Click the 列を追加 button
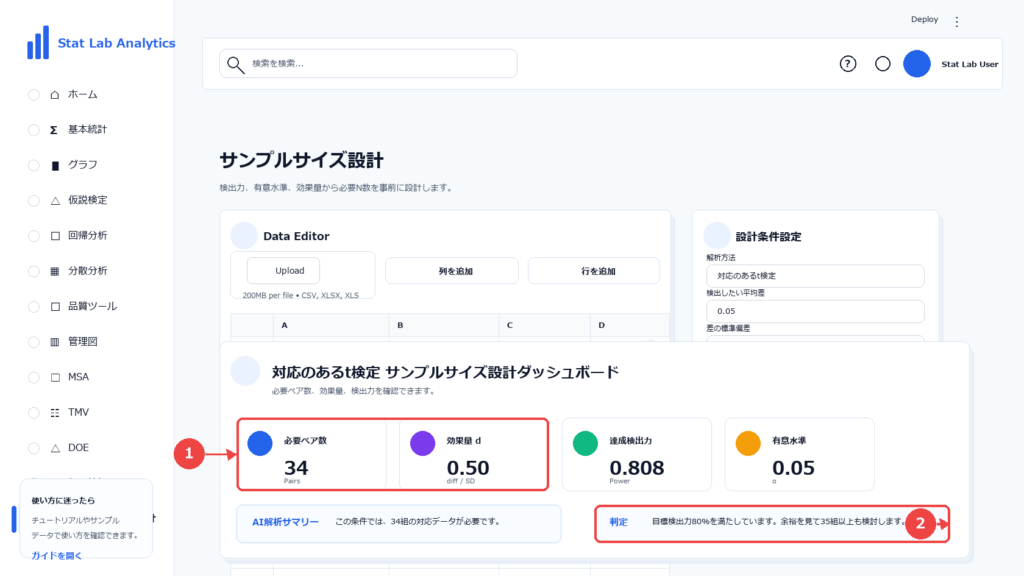 pos(452,271)
